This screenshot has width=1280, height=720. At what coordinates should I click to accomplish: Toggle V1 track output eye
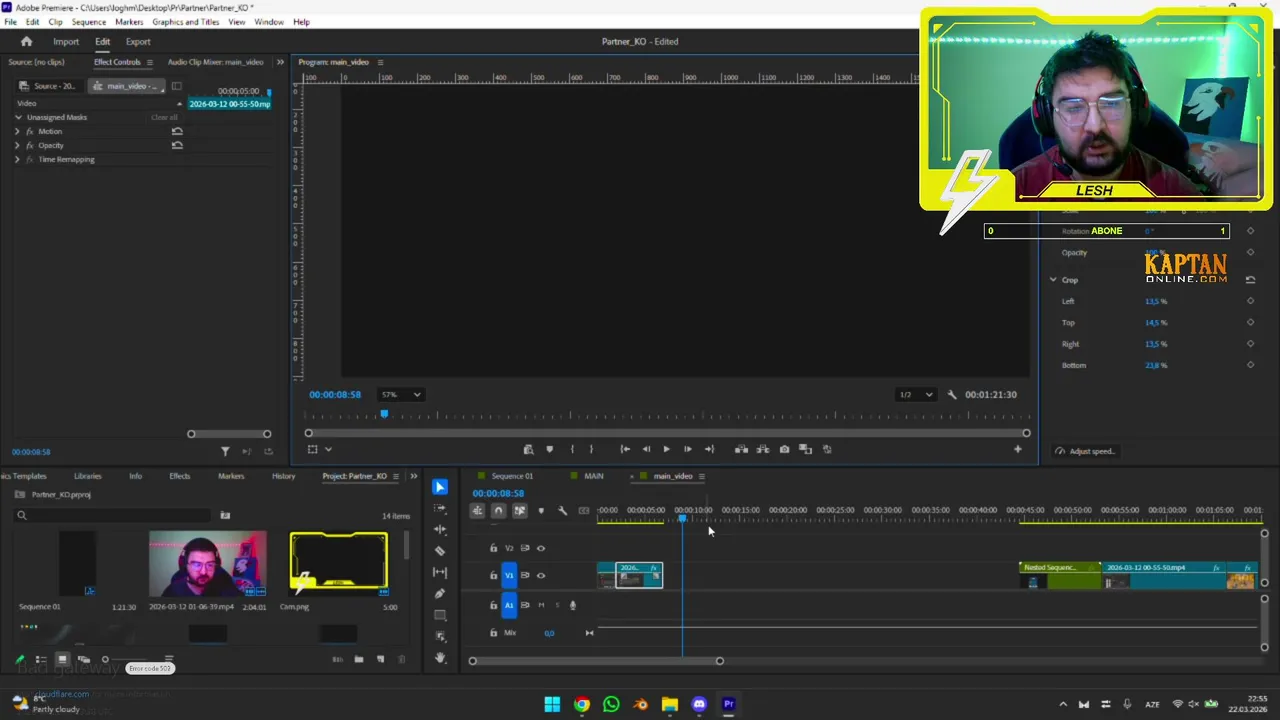541,575
